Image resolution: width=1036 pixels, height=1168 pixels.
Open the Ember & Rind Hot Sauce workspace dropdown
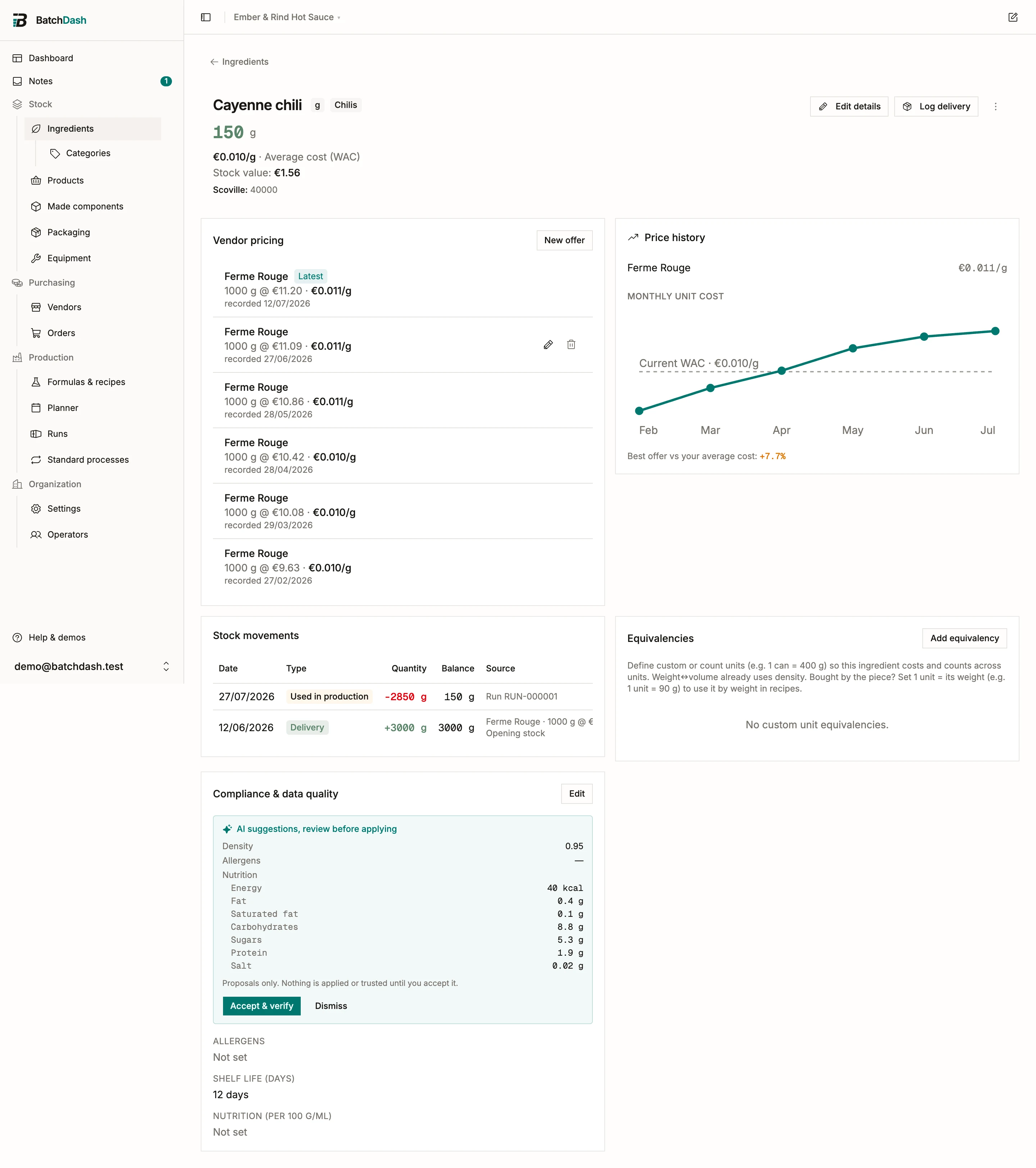pos(287,17)
